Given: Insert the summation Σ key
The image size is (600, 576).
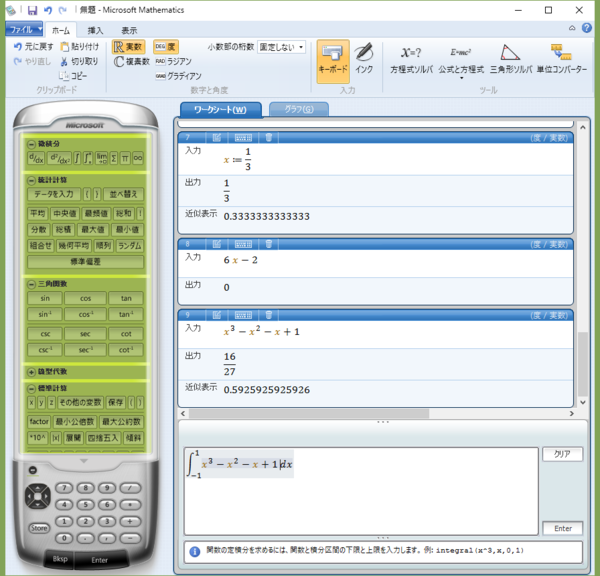Looking at the screenshot, I should pos(114,158).
